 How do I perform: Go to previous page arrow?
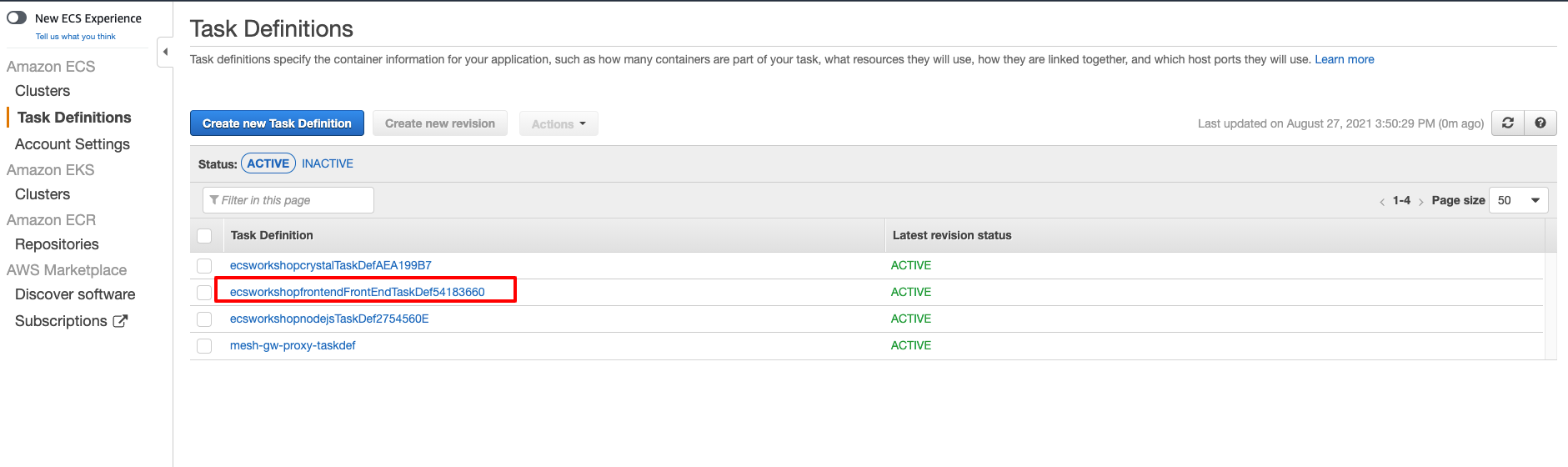point(1381,201)
